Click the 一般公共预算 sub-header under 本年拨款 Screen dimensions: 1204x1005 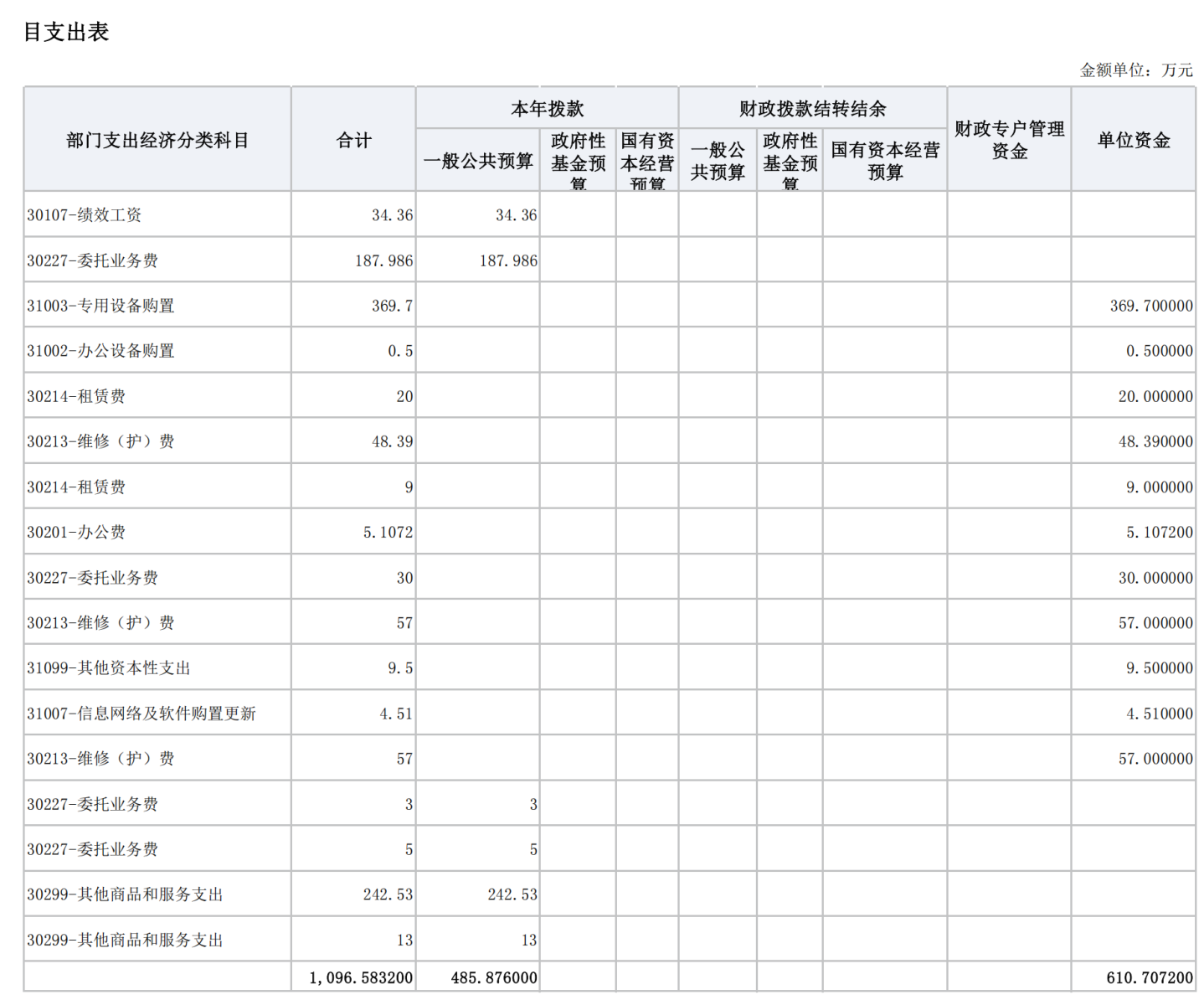[478, 161]
